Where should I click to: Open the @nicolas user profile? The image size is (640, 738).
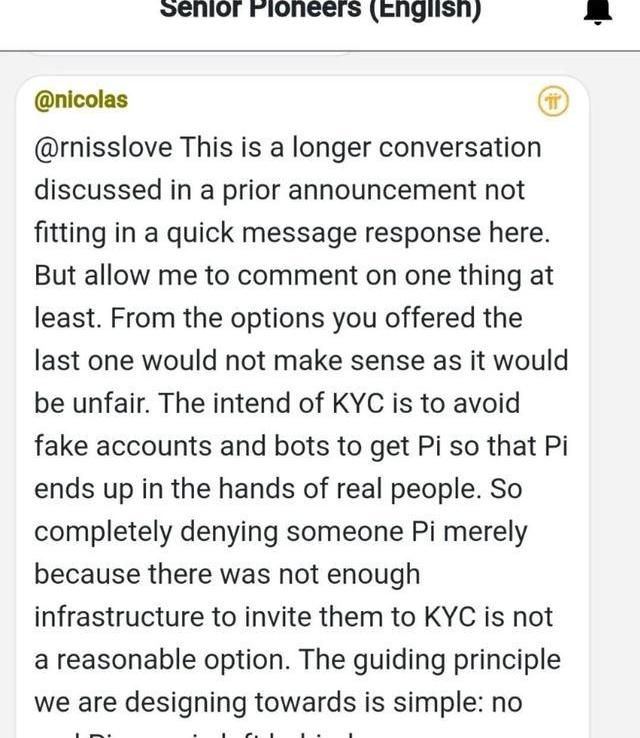81,101
